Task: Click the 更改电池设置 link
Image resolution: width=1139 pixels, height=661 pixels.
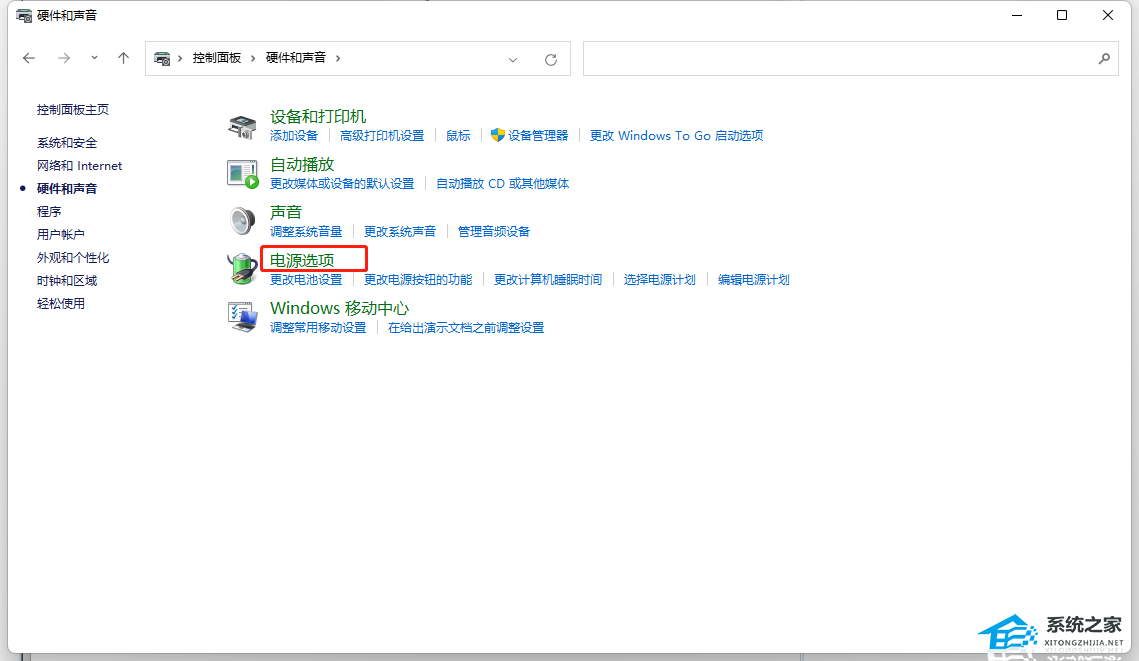Action: (x=306, y=280)
